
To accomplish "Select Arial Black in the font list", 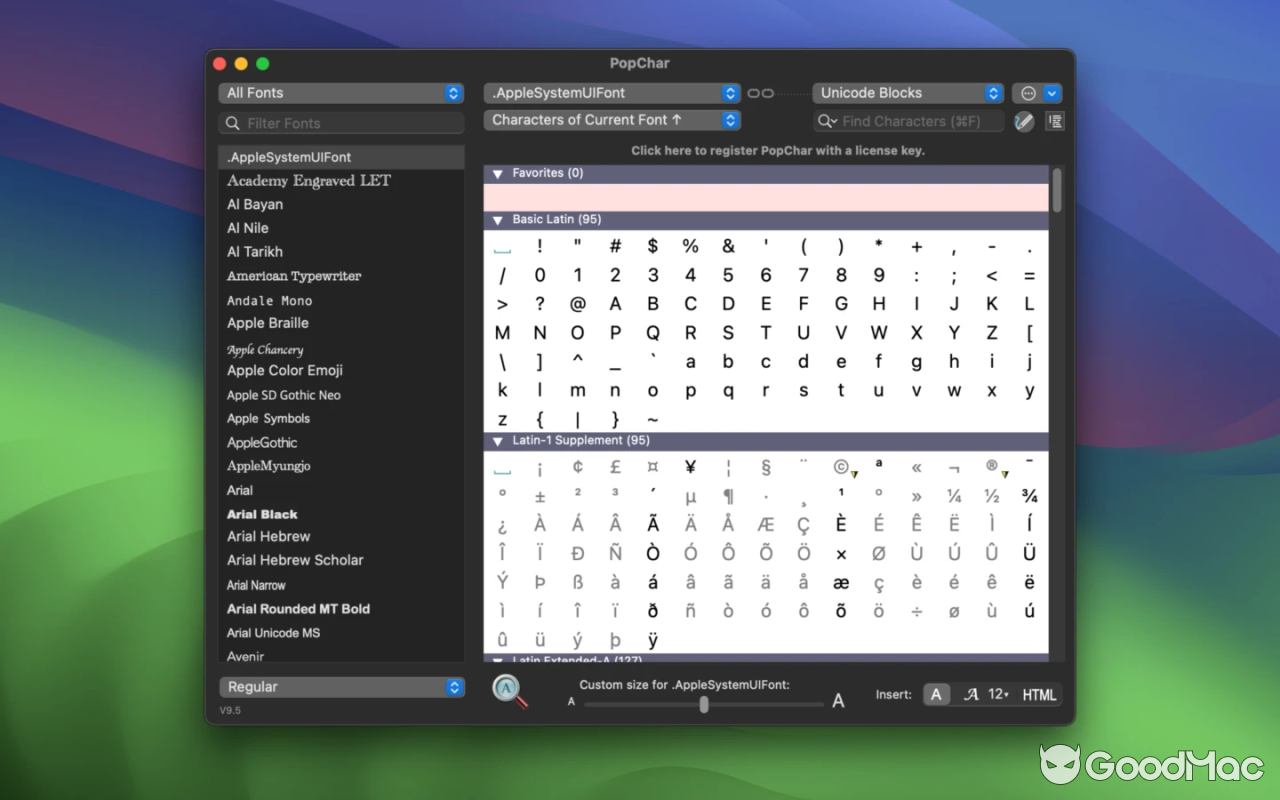I will coord(260,513).
